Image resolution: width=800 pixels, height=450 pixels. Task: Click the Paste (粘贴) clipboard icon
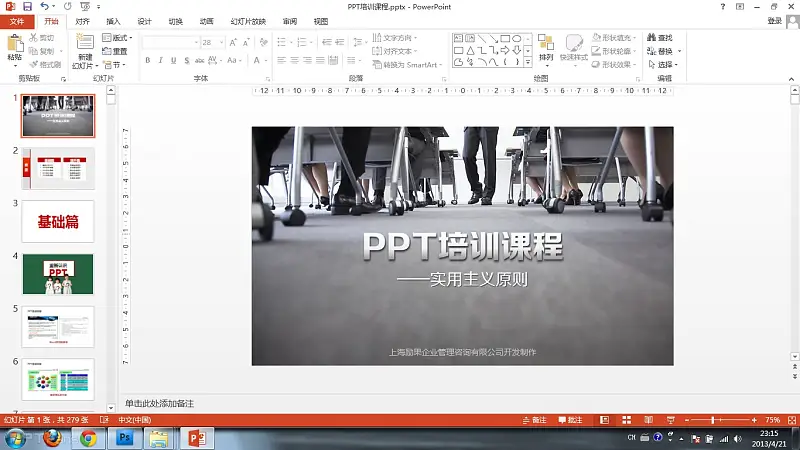(x=14, y=48)
